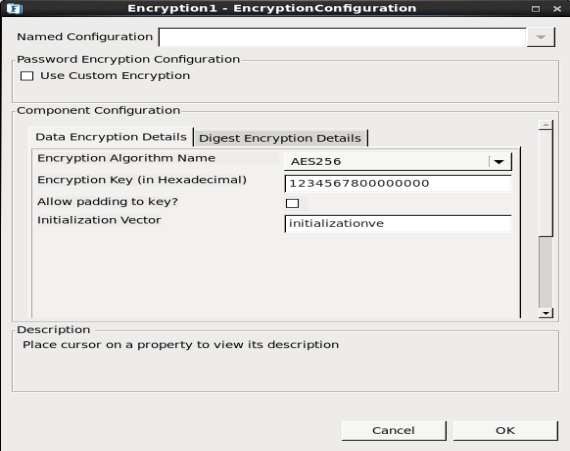Click the scrollbar up arrow
Screen dimensions: 570x451
point(546,125)
